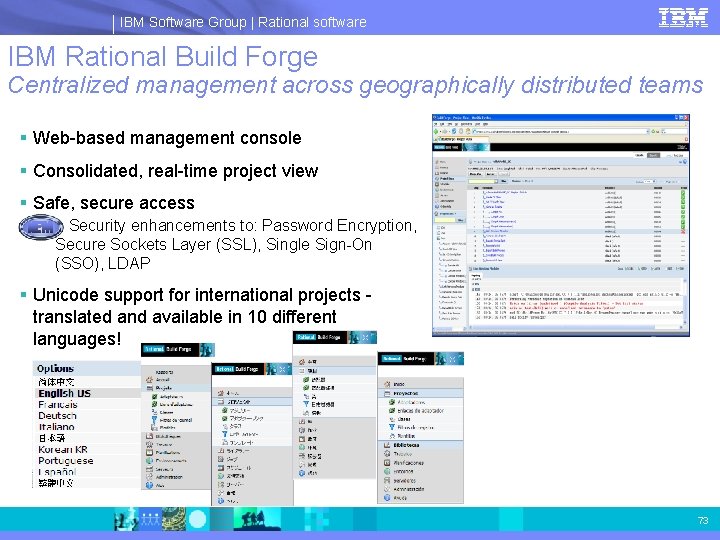The image size is (720, 540).
Task: Click blue IBM oval badge beside Security text
Action: coord(41,228)
